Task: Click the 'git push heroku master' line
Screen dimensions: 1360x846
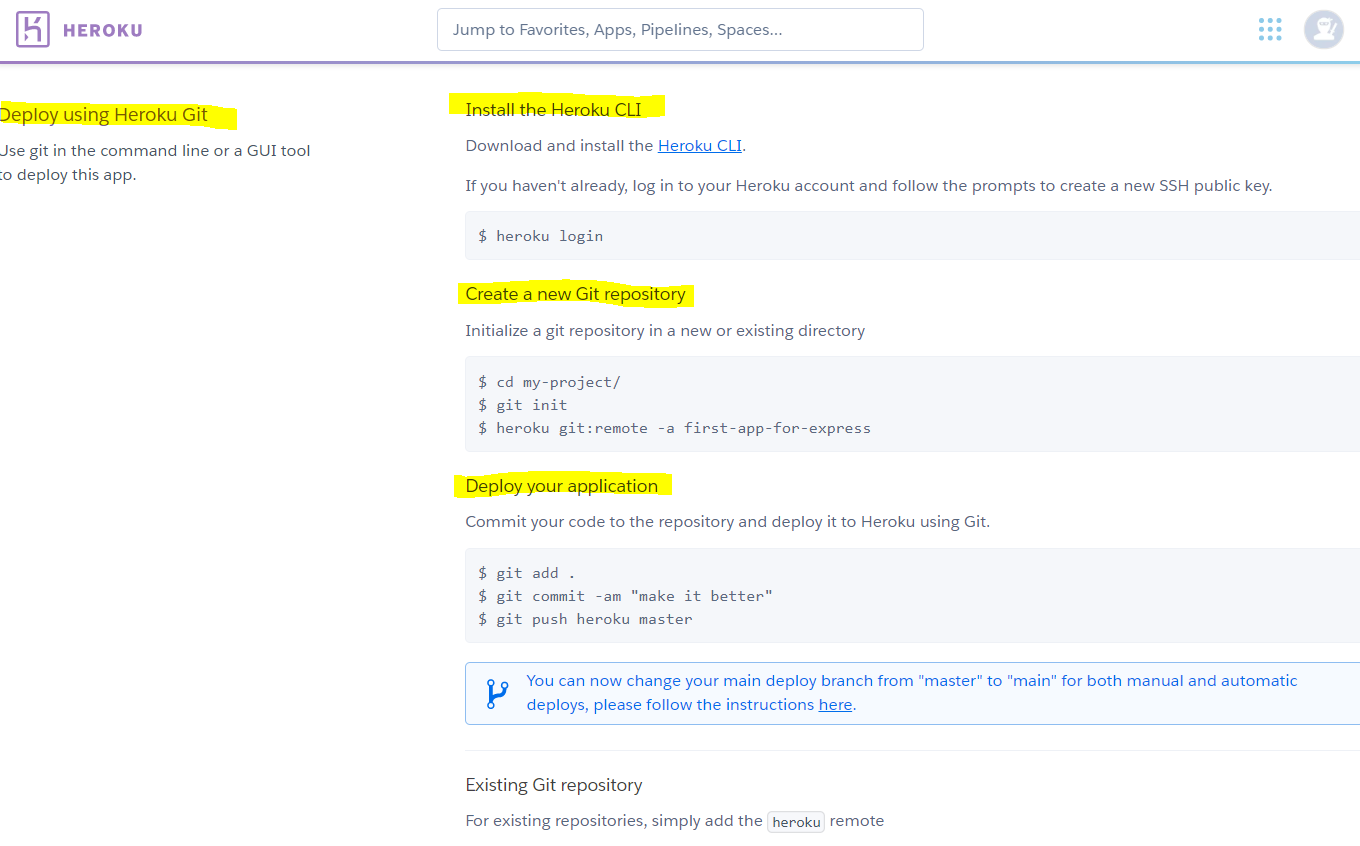Action: pos(585,619)
